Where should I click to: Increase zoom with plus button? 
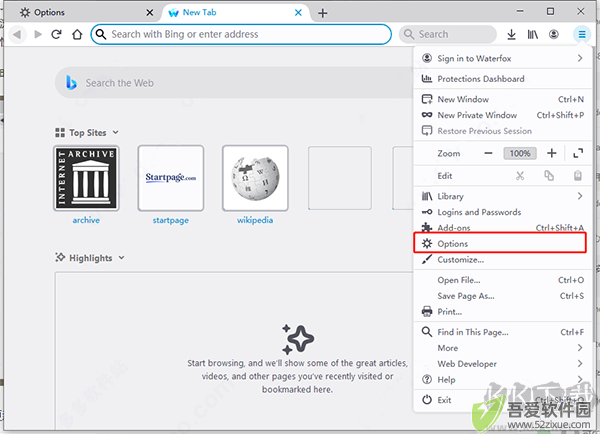coord(551,153)
